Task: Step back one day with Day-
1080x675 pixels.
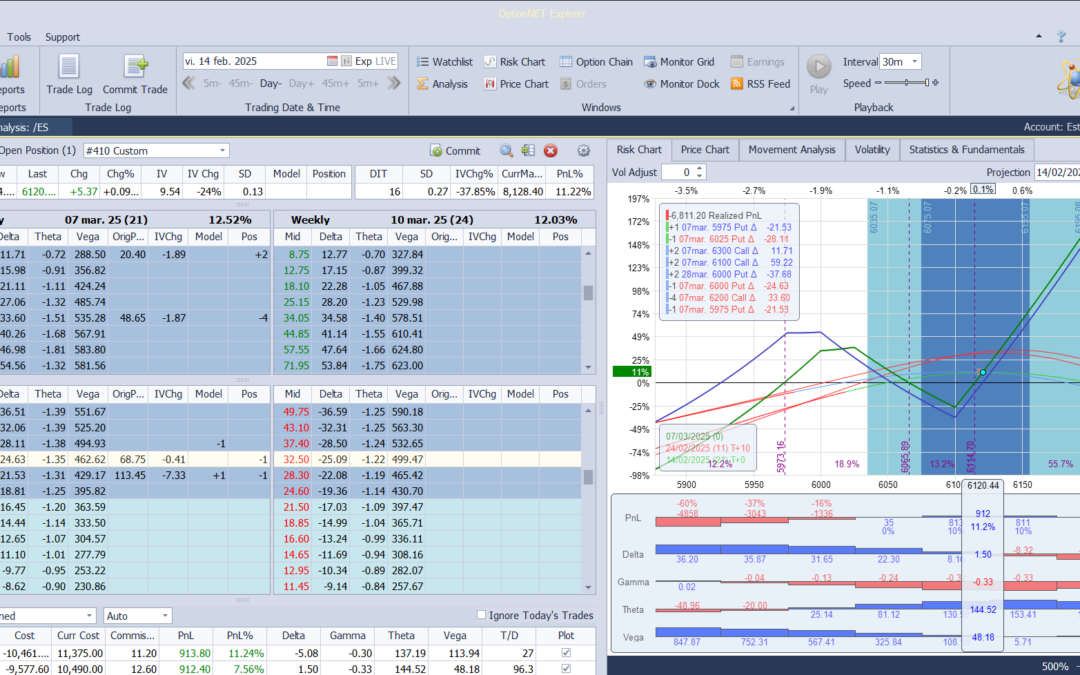Action: [271, 84]
